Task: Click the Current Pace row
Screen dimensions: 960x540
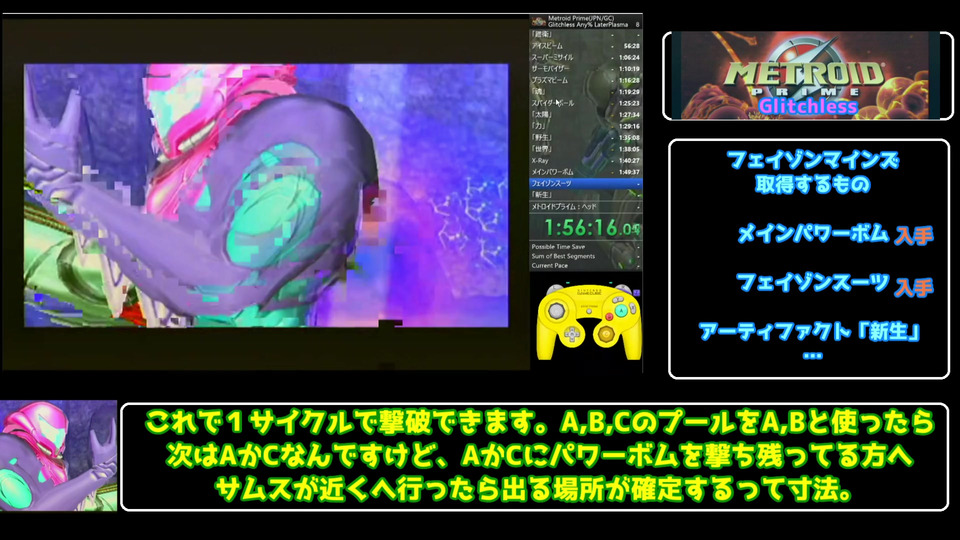Action: click(585, 266)
